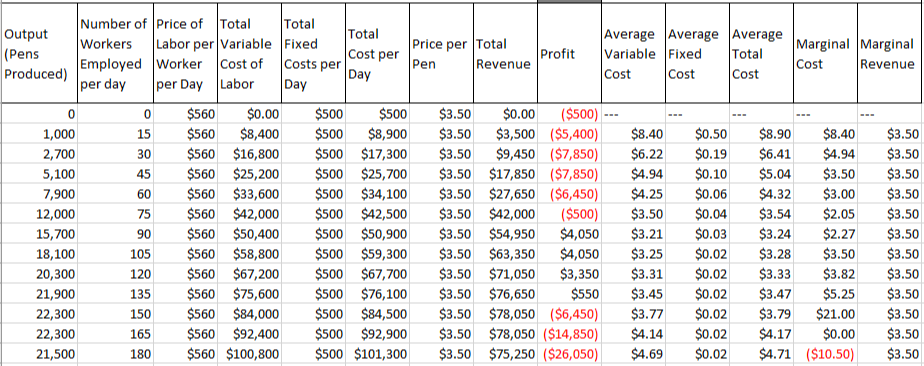Click the output cell showing 18,100
This screenshot has width=924, height=366.
[39, 254]
